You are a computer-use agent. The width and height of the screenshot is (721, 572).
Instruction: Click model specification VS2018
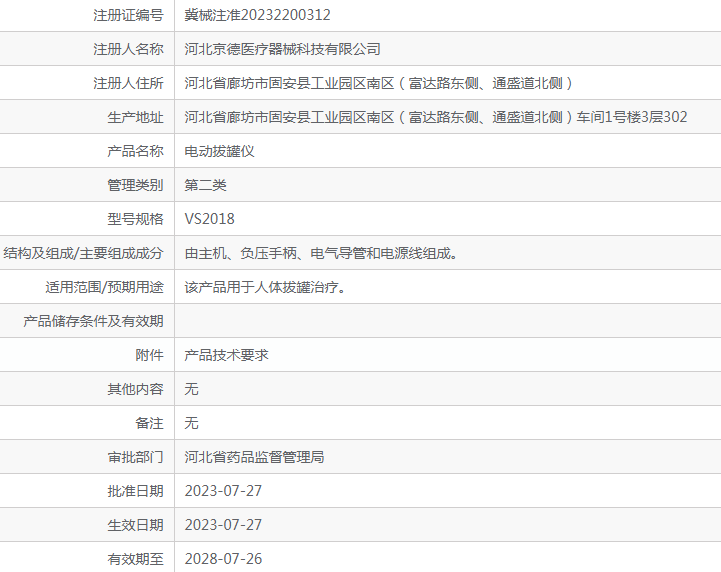pos(210,219)
